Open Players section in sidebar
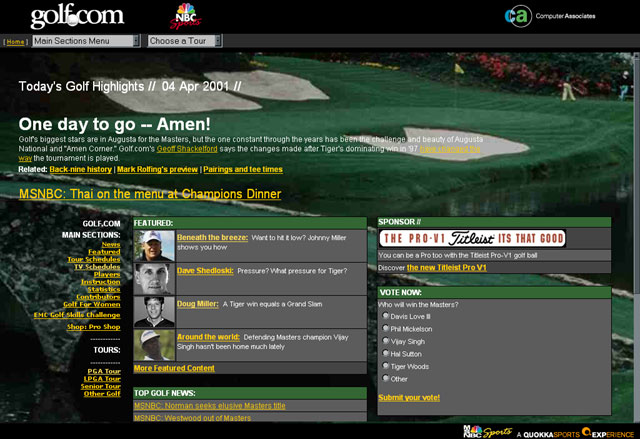 (107, 274)
